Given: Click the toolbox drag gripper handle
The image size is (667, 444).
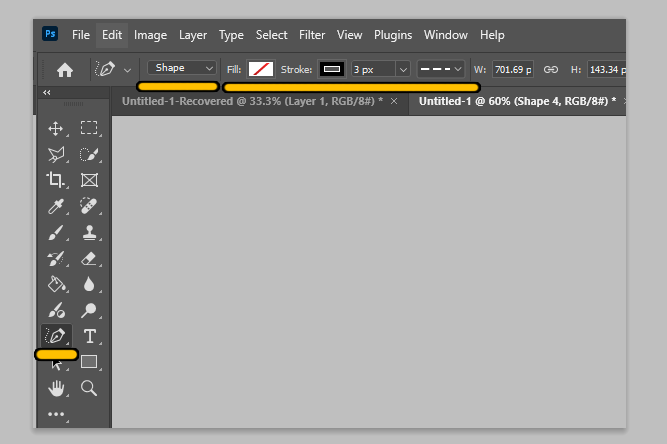Looking at the screenshot, I should click(x=74, y=104).
